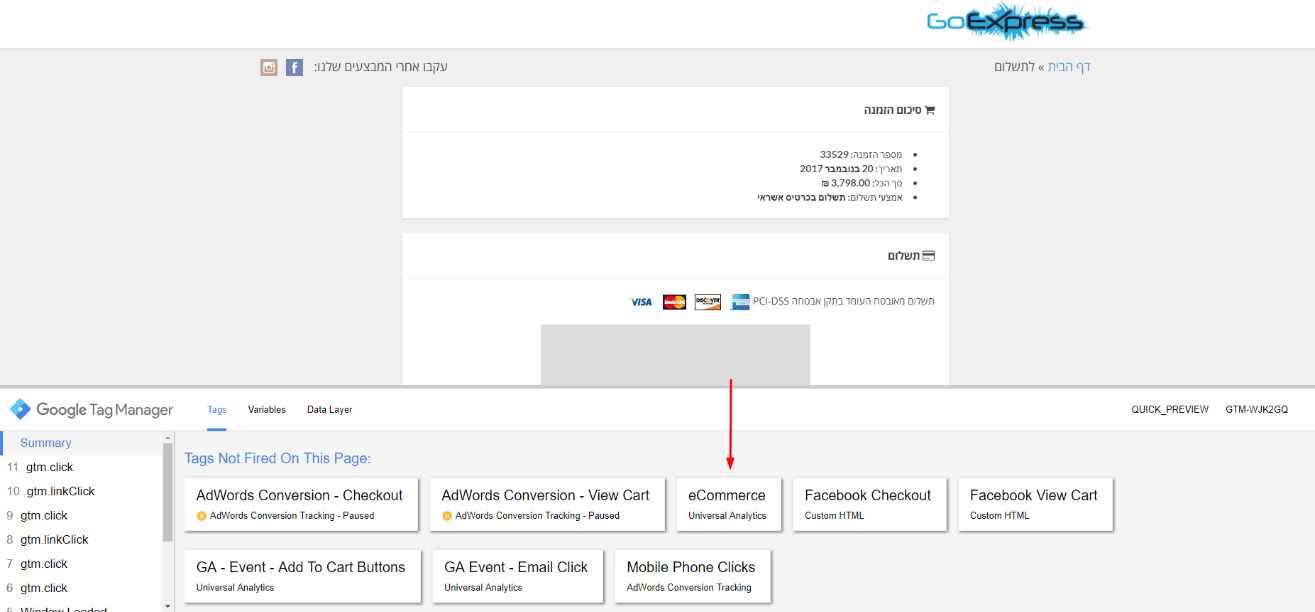Select event 9 gtm.click
Image resolution: width=1315 pixels, height=612 pixels.
[x=81, y=515]
